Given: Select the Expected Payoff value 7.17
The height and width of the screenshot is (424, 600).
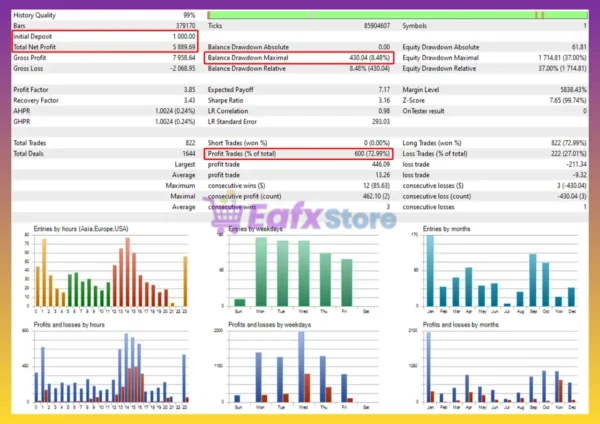Looking at the screenshot, I should (x=384, y=90).
